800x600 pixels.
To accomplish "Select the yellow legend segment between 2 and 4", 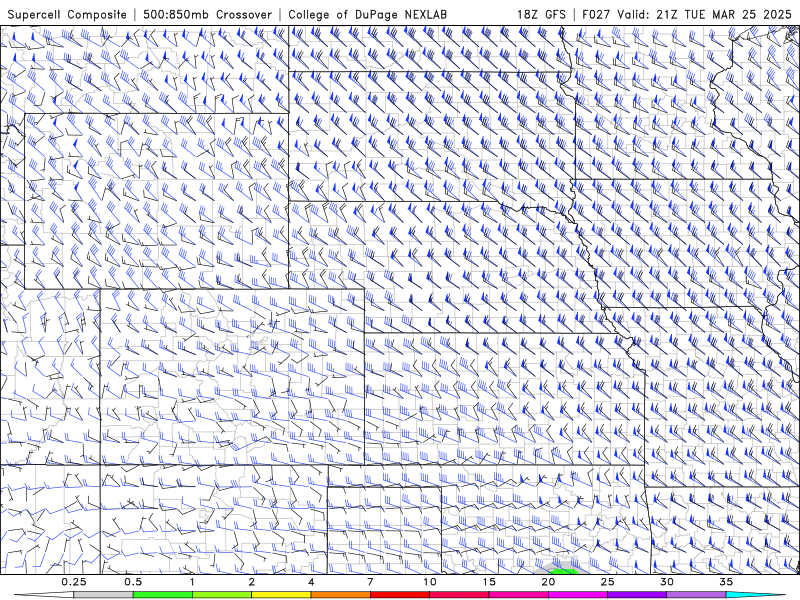I will tap(281, 595).
